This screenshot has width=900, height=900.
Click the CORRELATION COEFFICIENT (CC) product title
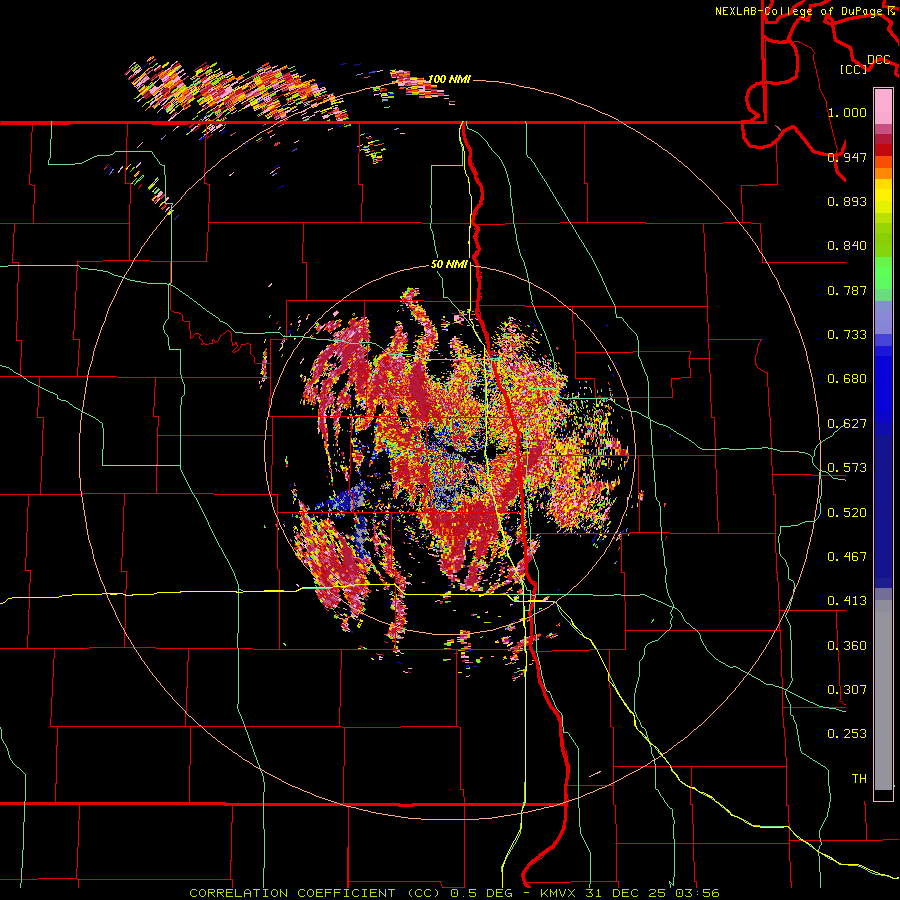315,893
